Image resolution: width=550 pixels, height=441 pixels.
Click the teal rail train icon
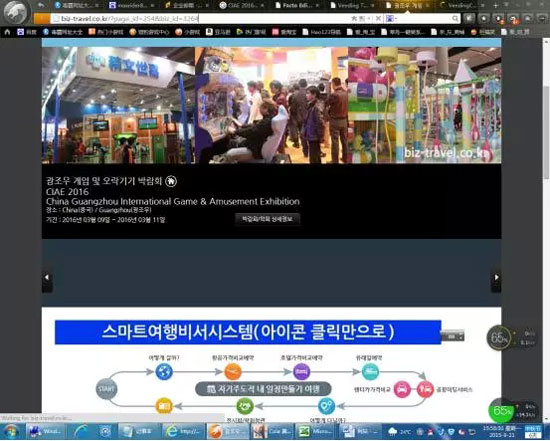point(370,372)
